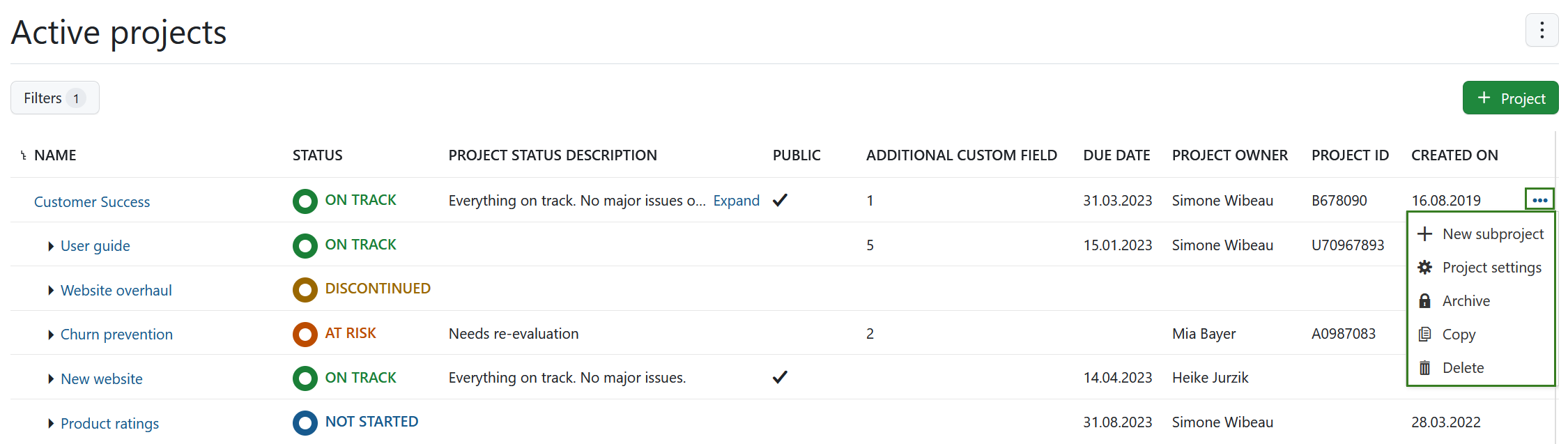The height and width of the screenshot is (444, 1568).
Task: Select New subproject menu entry
Action: pyautogui.click(x=1493, y=234)
